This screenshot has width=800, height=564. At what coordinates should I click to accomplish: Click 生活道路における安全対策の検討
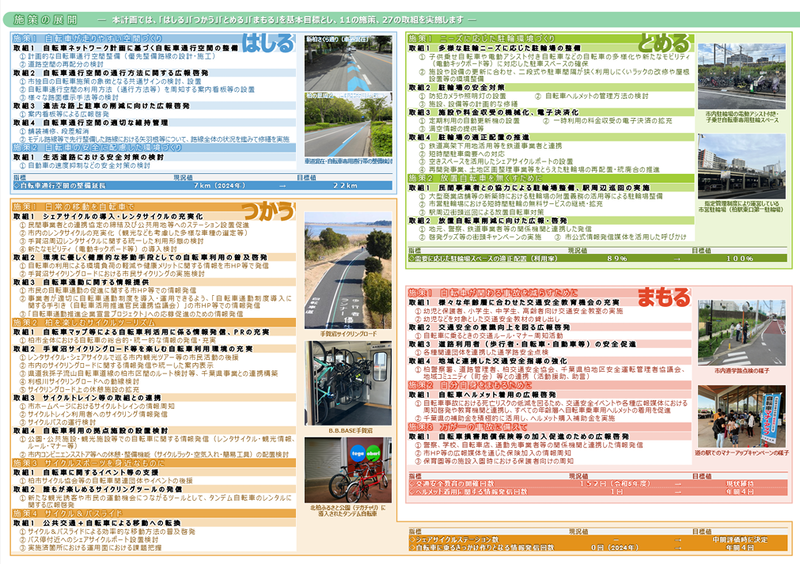point(104,157)
